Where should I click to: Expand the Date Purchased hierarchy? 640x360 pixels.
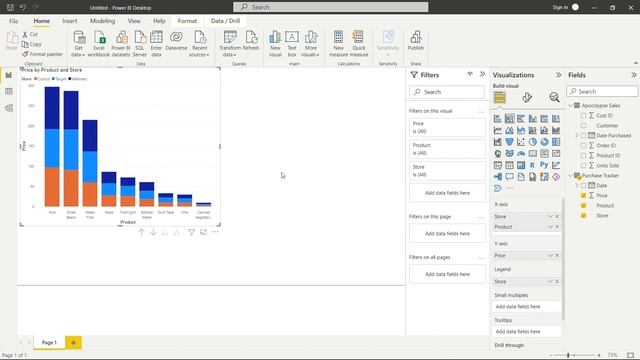click(577, 136)
